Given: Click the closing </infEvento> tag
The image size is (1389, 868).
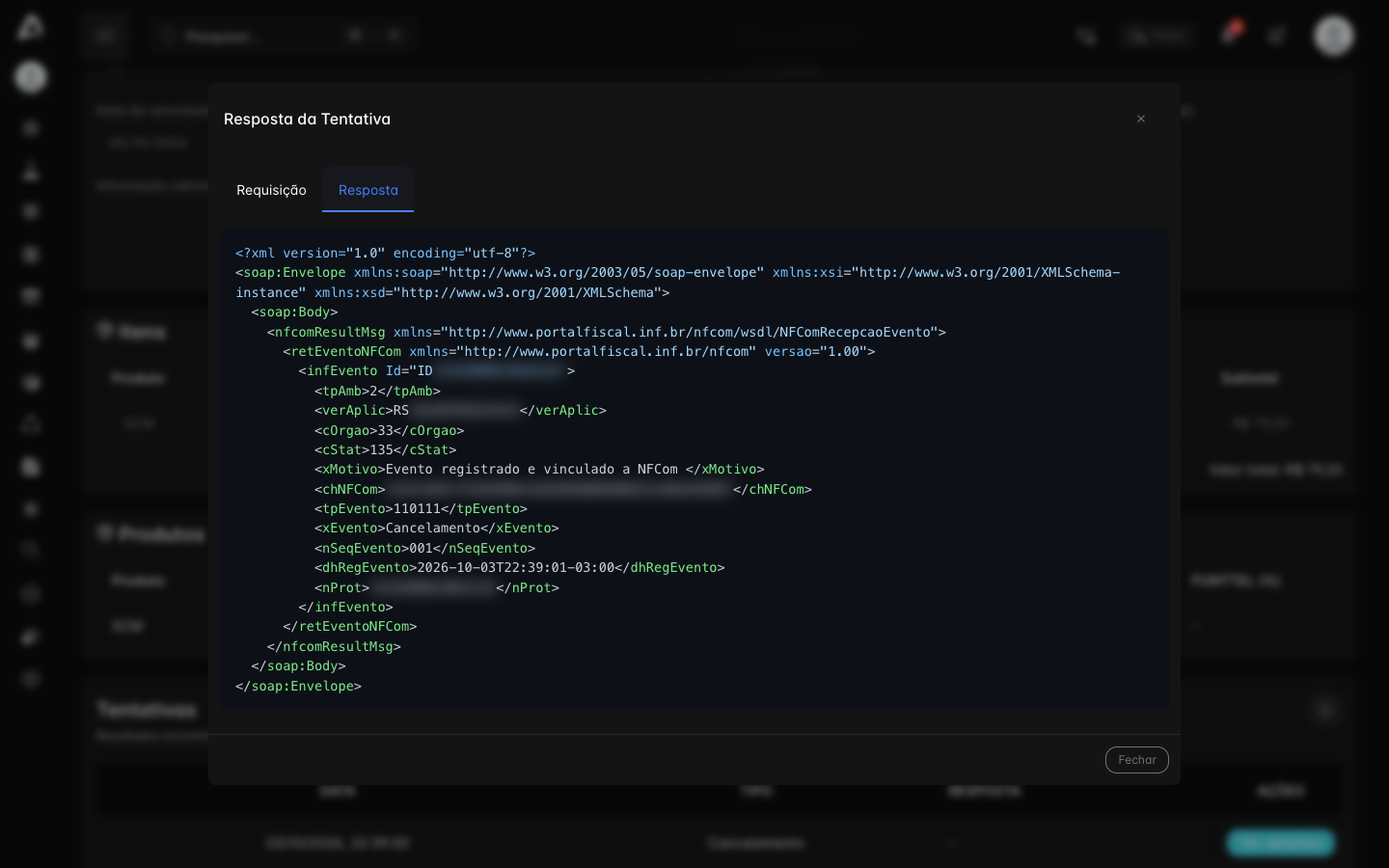Looking at the screenshot, I should coord(345,607).
